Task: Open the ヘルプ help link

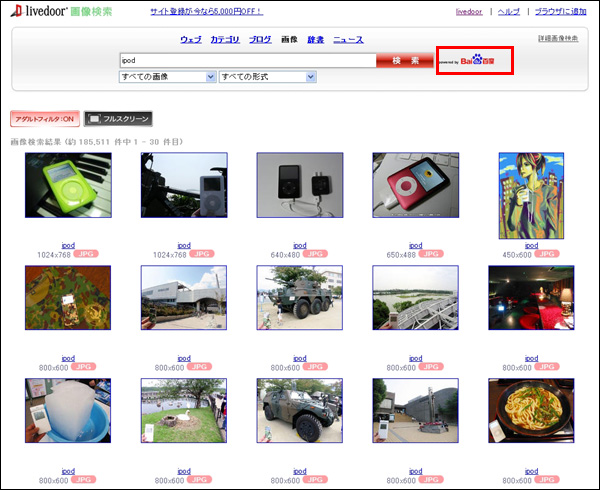Action: coord(509,11)
